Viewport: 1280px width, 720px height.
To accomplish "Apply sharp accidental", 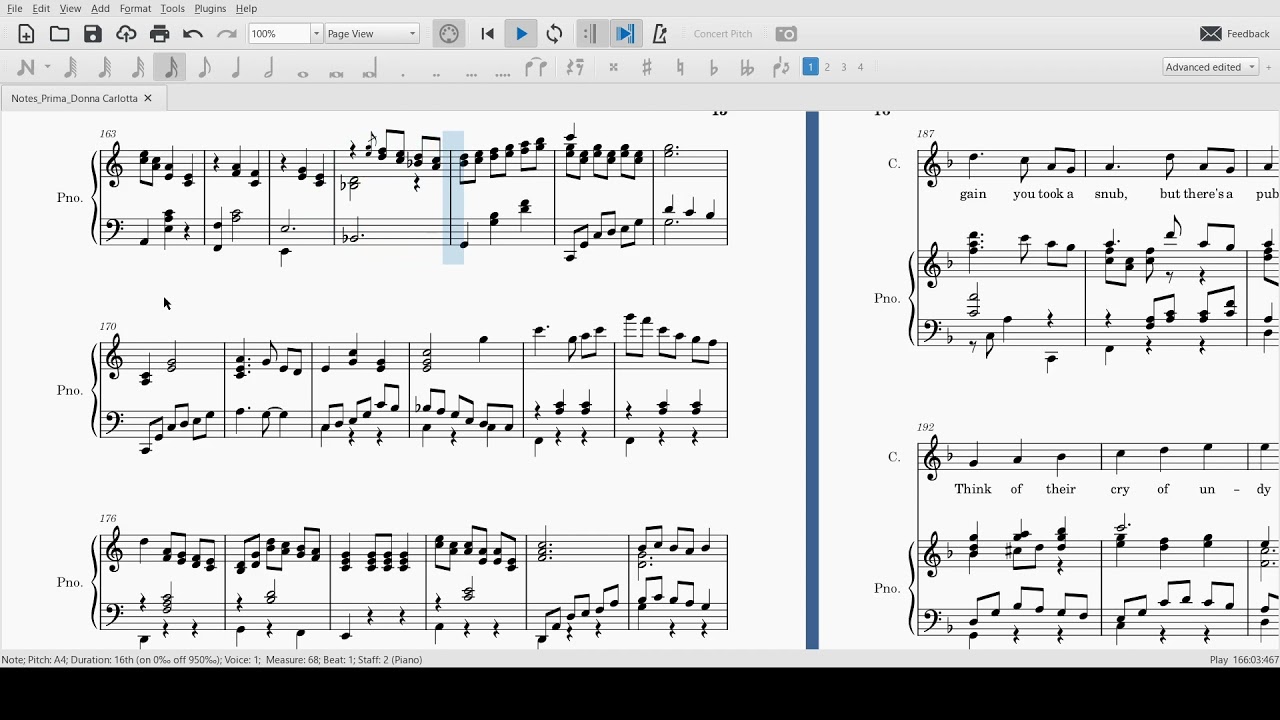I will point(647,67).
